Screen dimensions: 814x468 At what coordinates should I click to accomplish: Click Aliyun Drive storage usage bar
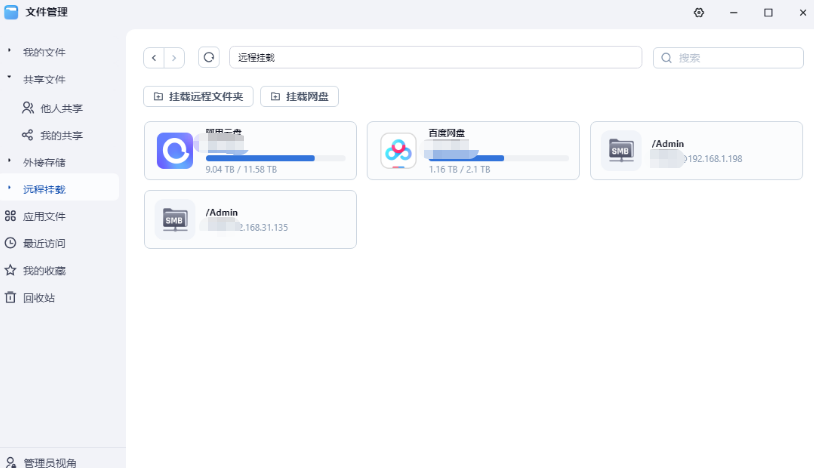275,158
